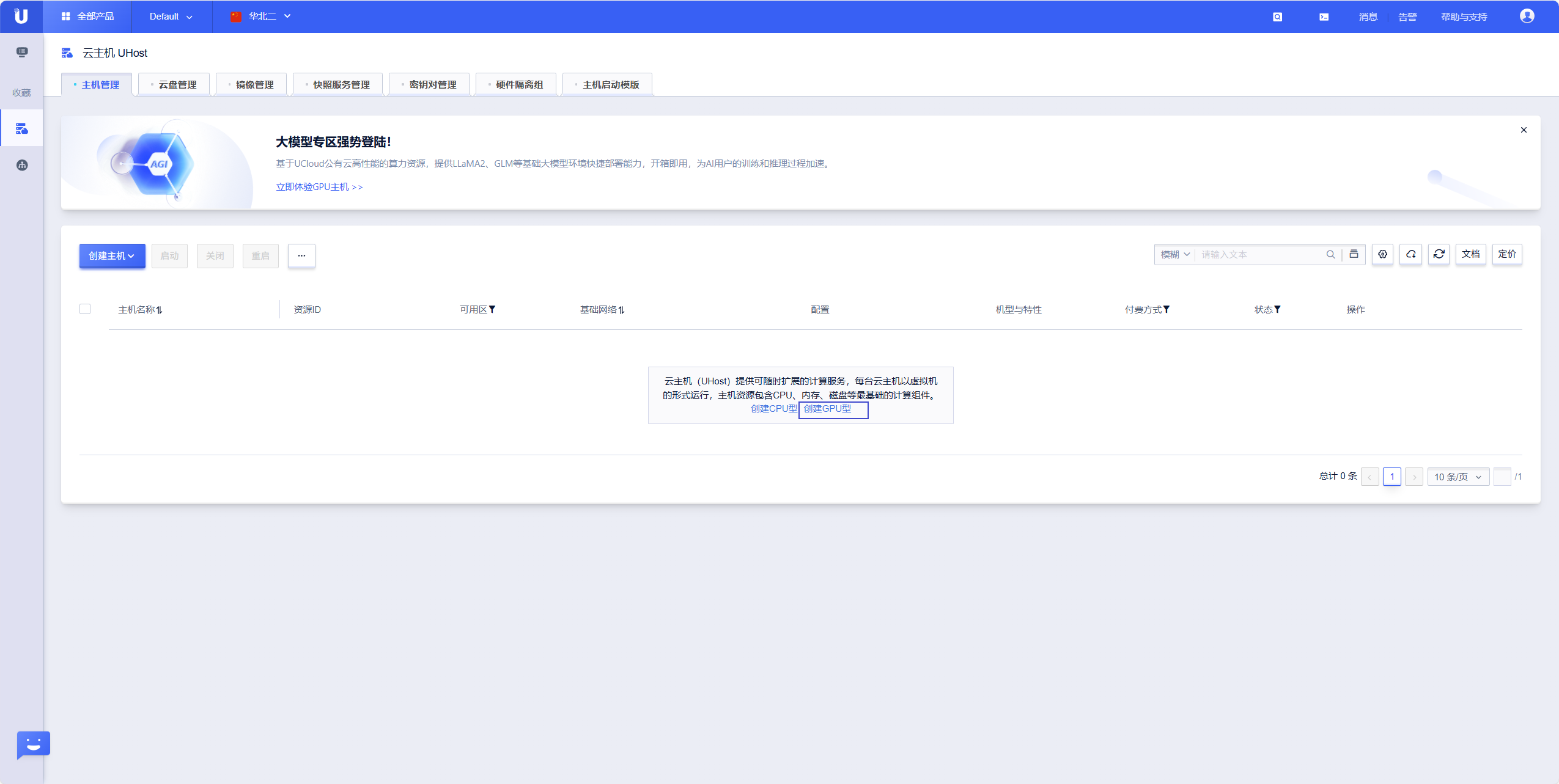This screenshot has height=784, width=1559.
Task: Filter by 状态 funnel icon
Action: tap(1277, 309)
